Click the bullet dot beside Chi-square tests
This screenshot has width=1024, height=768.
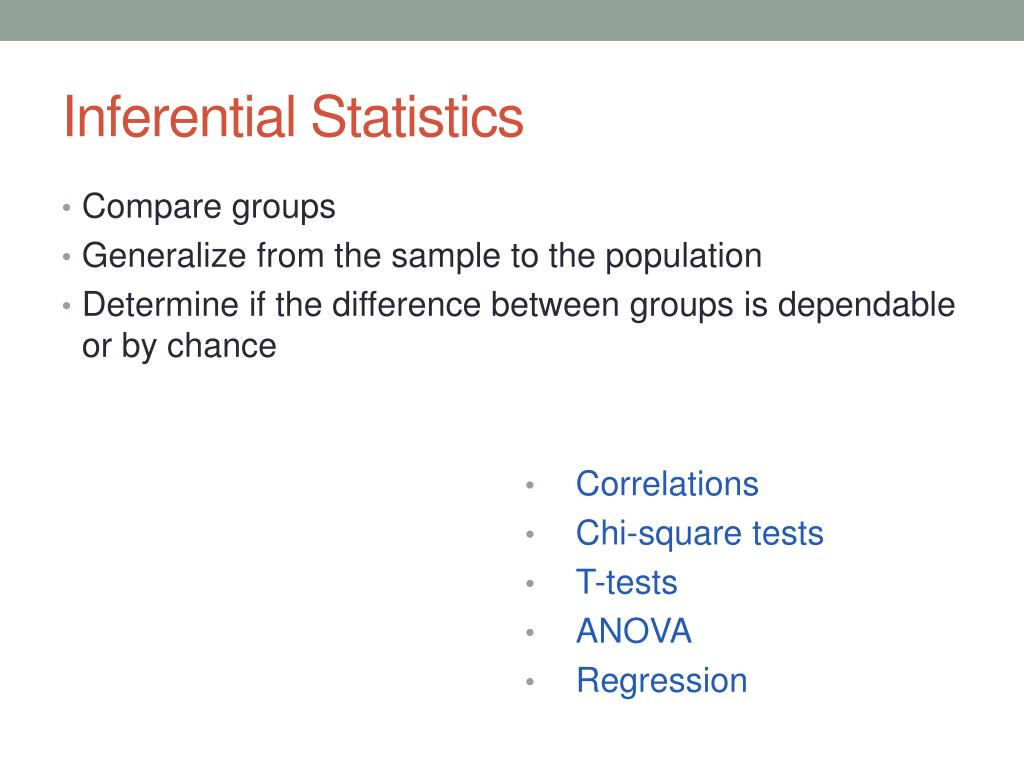[530, 534]
